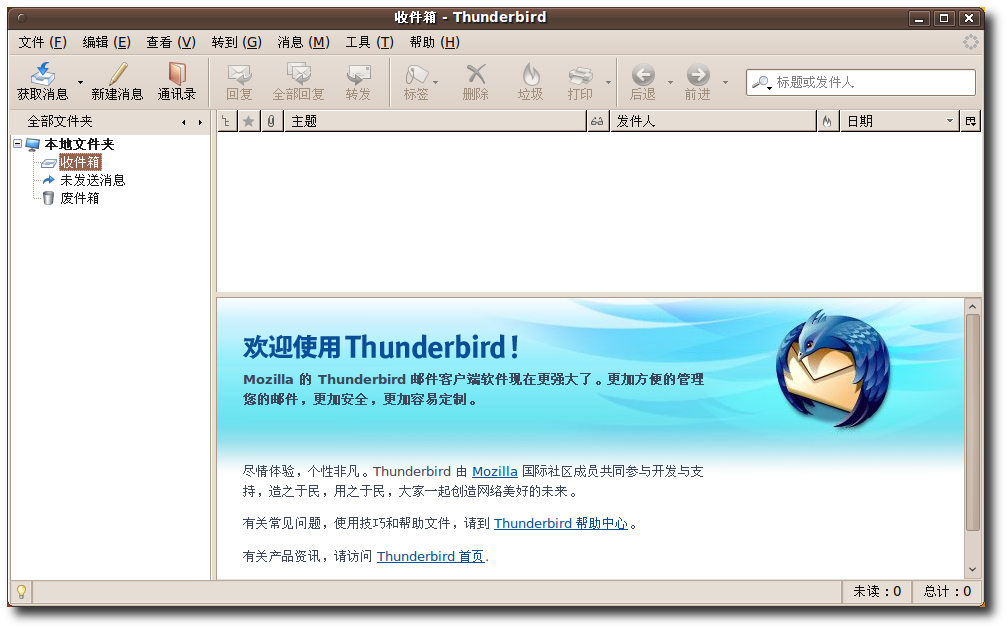Click the thread column header icon
Image resolution: width=1008 pixels, height=630 pixels.
coord(227,121)
